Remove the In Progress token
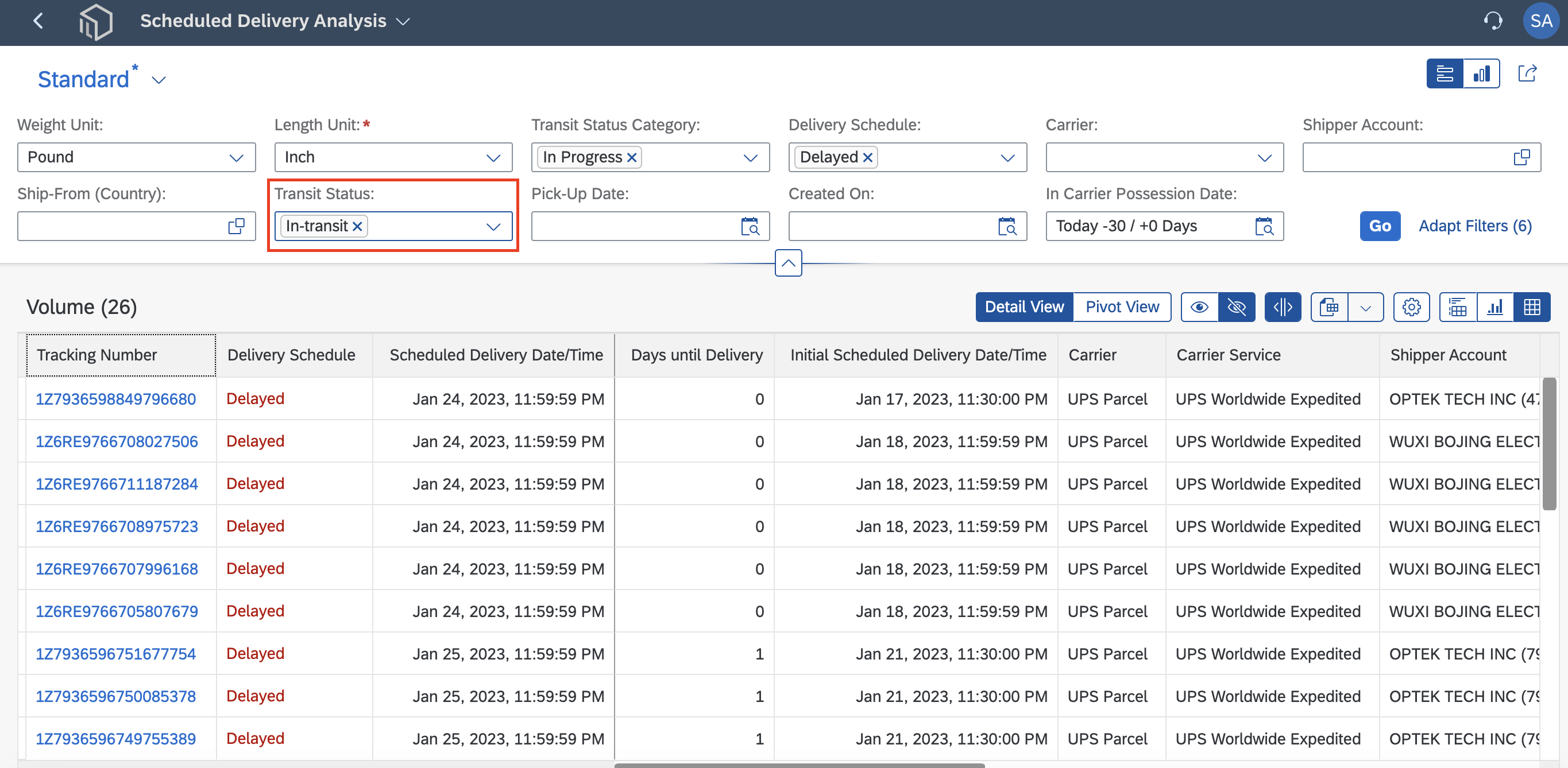 632,158
